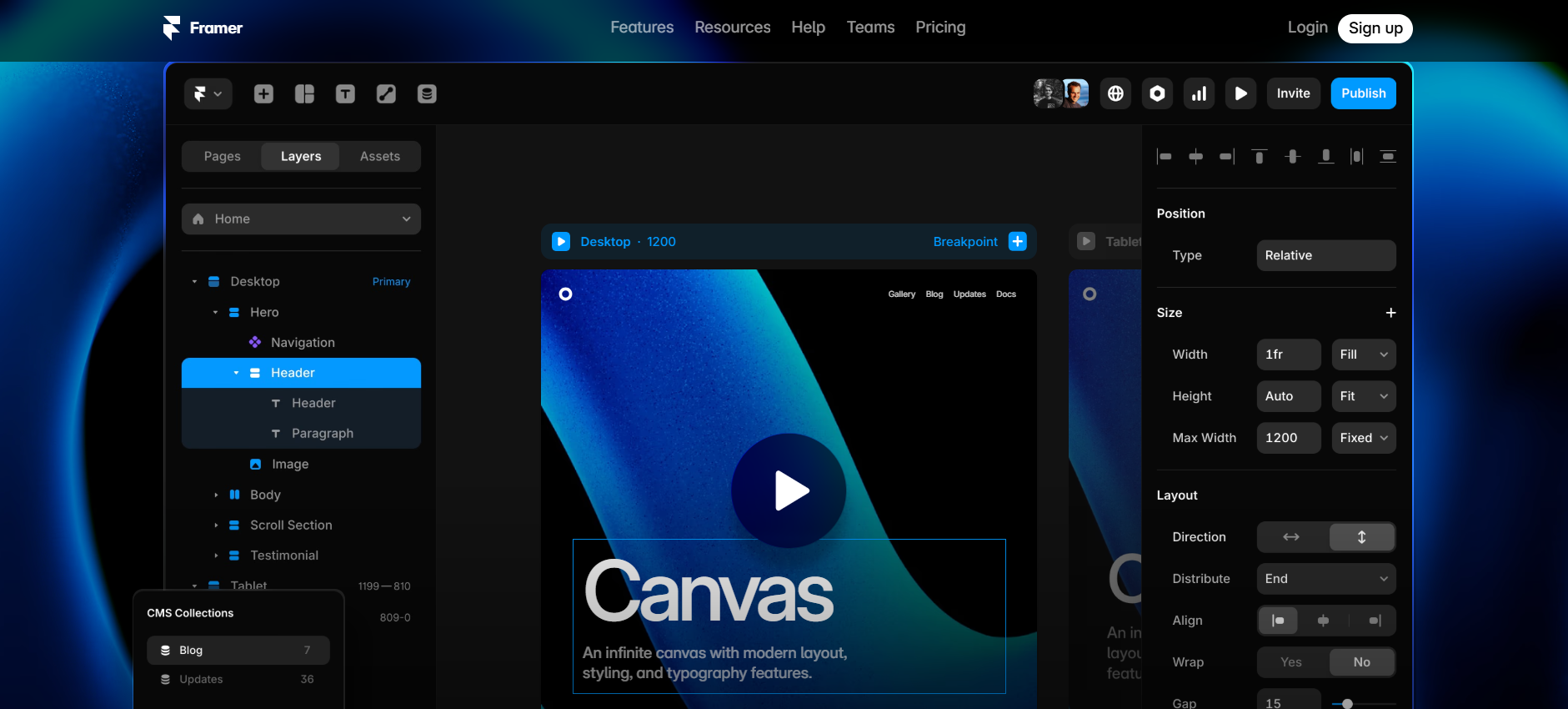Viewport: 1568px width, 709px height.
Task: Align bottom edges icon
Action: pos(1325,156)
